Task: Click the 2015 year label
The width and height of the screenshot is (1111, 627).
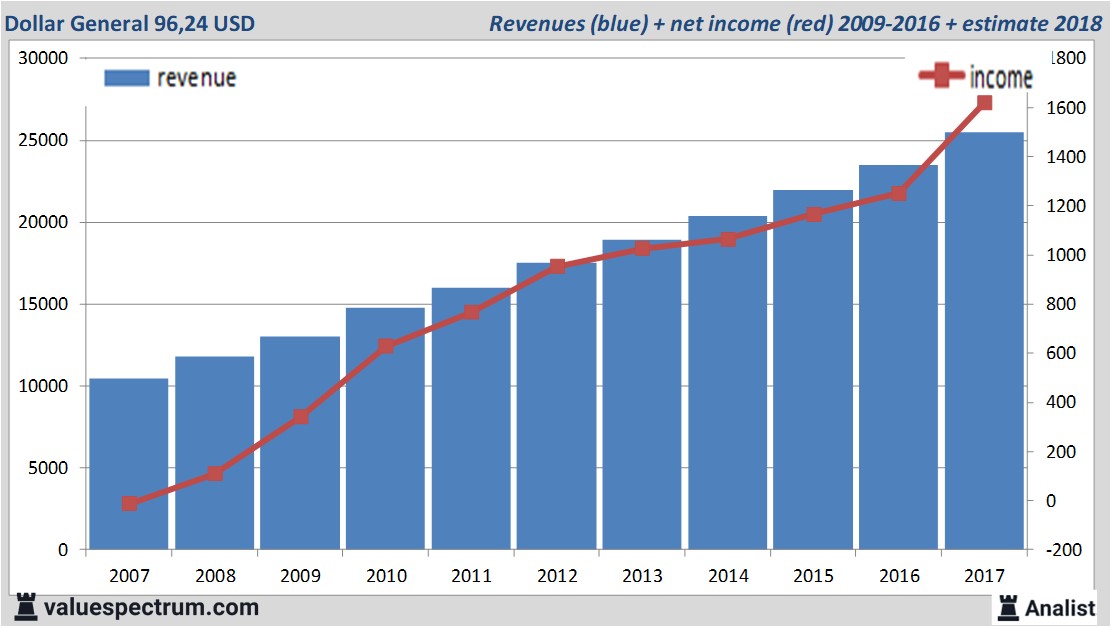Action: [x=813, y=575]
